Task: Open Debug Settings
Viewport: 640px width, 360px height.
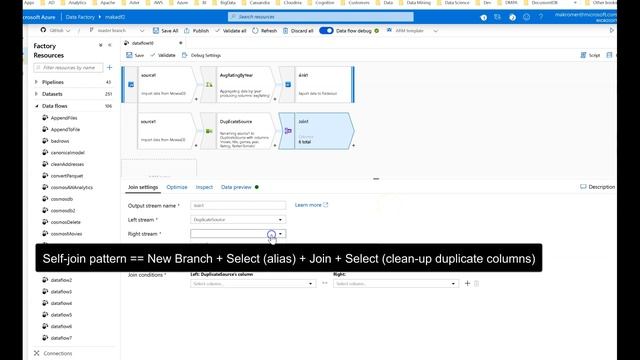Action: tap(201, 55)
